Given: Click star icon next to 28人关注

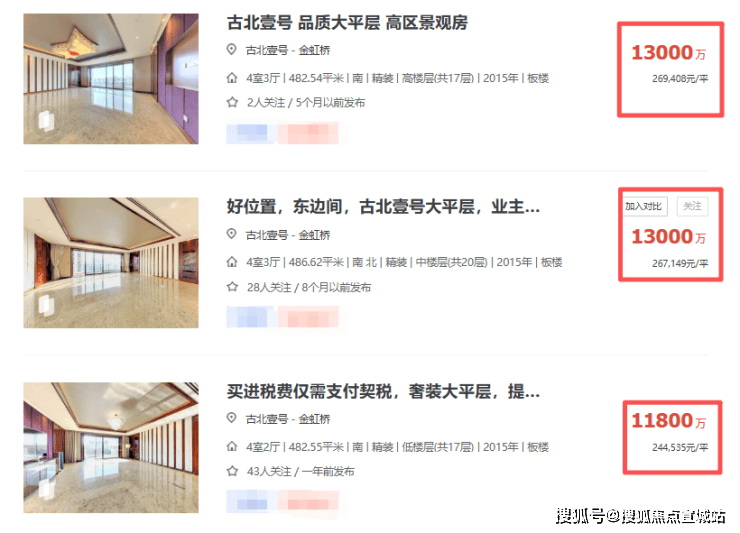Looking at the screenshot, I should coord(232,287).
